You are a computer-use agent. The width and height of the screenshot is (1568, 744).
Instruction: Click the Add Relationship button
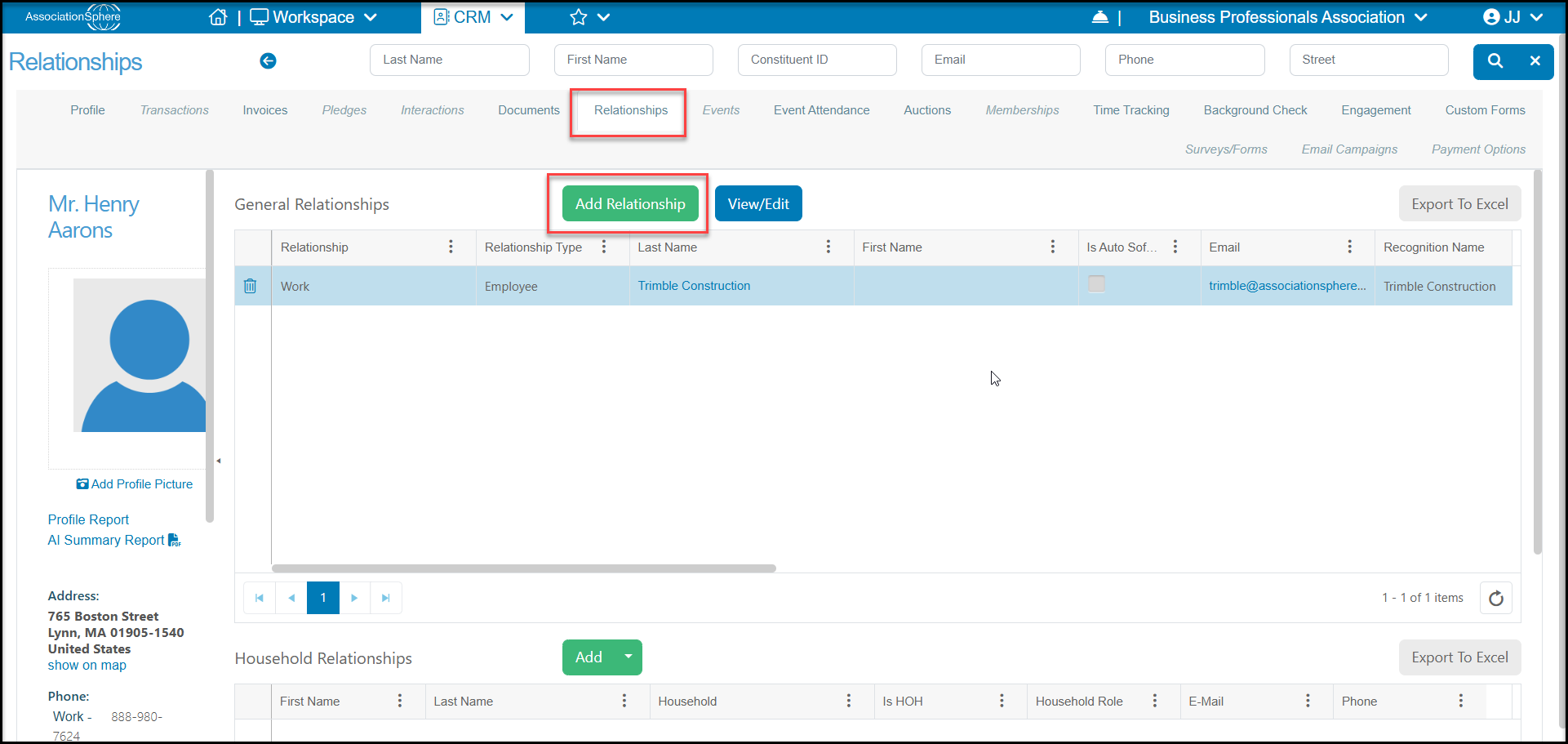(x=630, y=203)
